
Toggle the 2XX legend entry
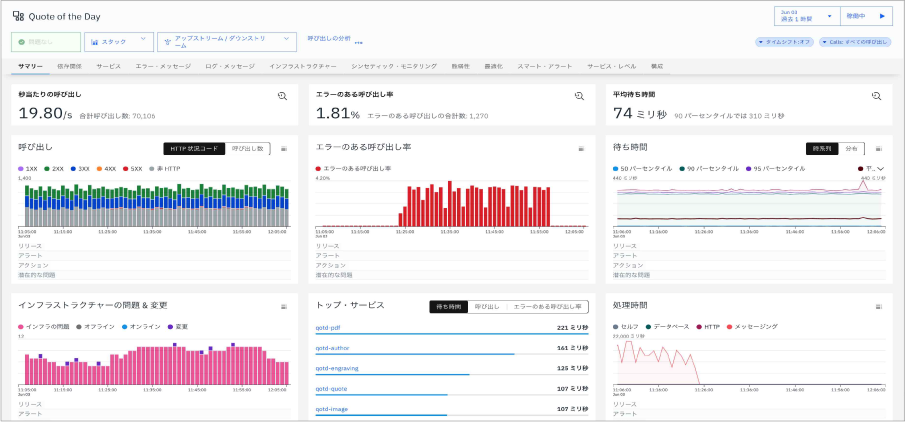pyautogui.click(x=53, y=169)
